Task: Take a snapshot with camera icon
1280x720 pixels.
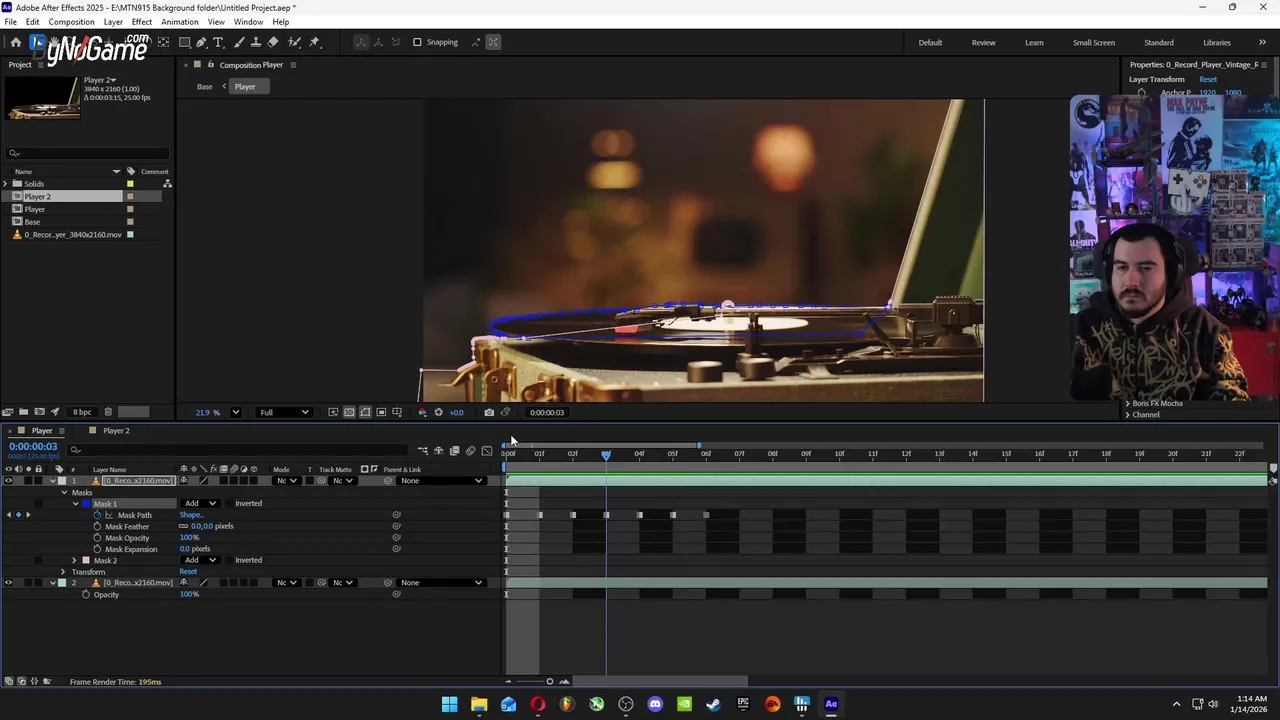Action: (x=489, y=412)
